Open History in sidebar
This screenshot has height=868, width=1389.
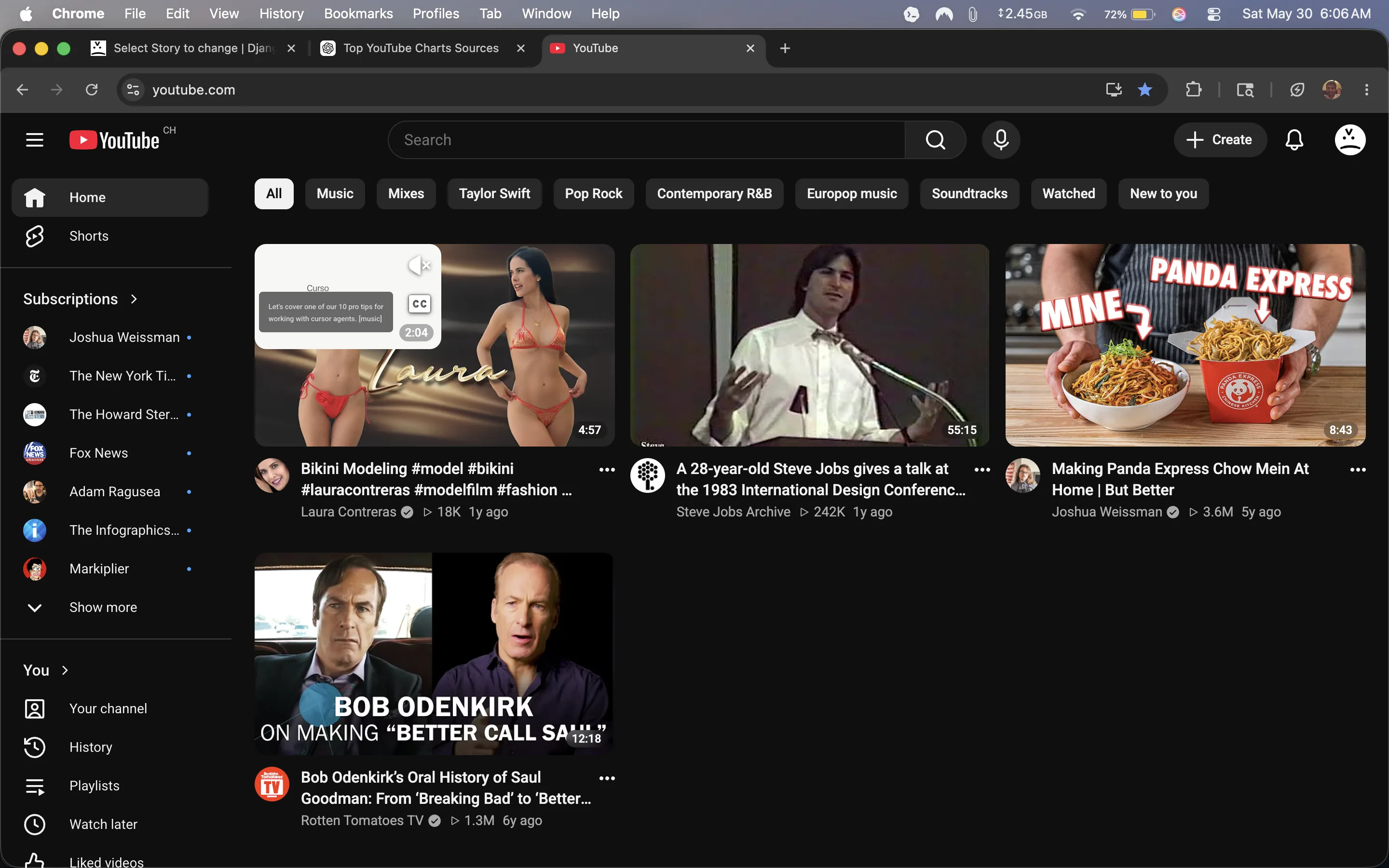pyautogui.click(x=109, y=747)
